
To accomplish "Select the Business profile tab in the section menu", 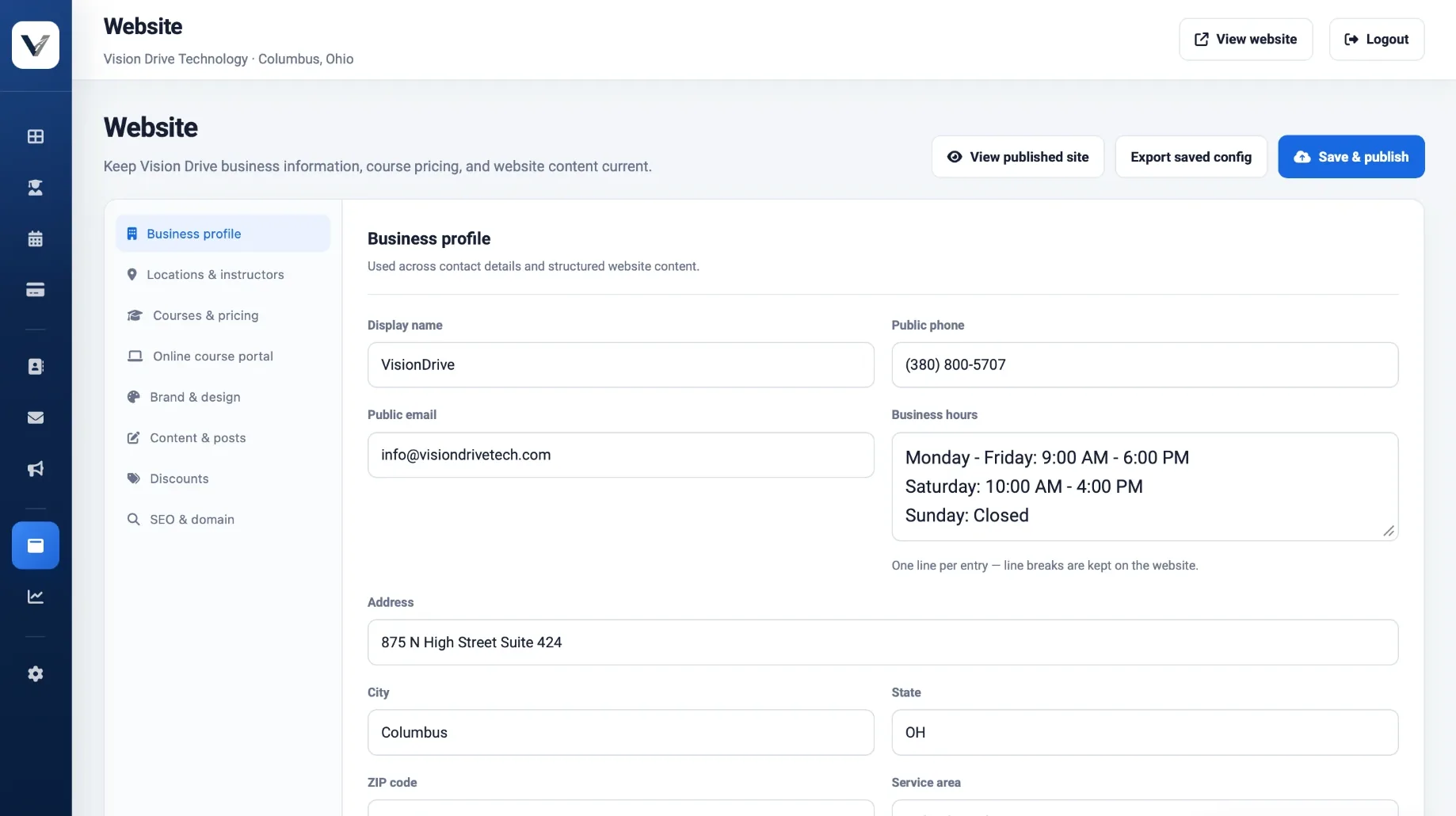I will tap(223, 234).
